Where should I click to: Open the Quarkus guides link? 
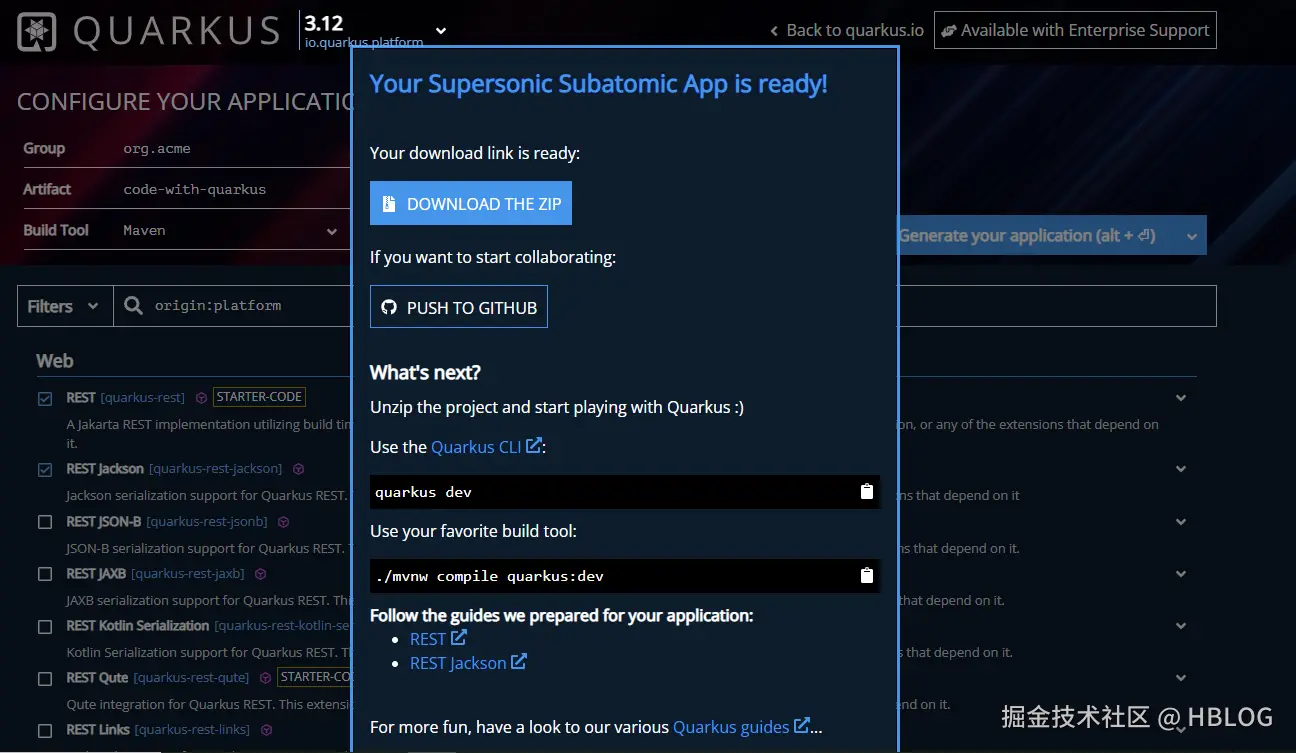731,727
